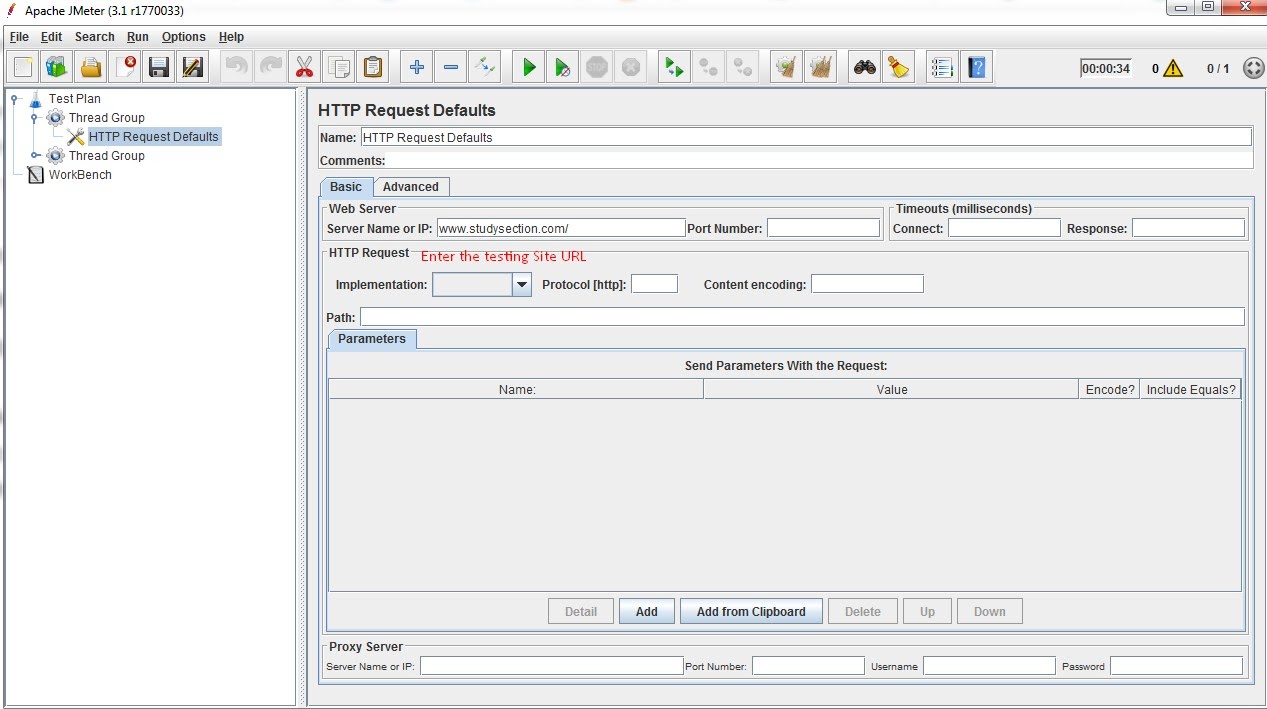
Task: Click the binoculars Search icon
Action: click(864, 68)
